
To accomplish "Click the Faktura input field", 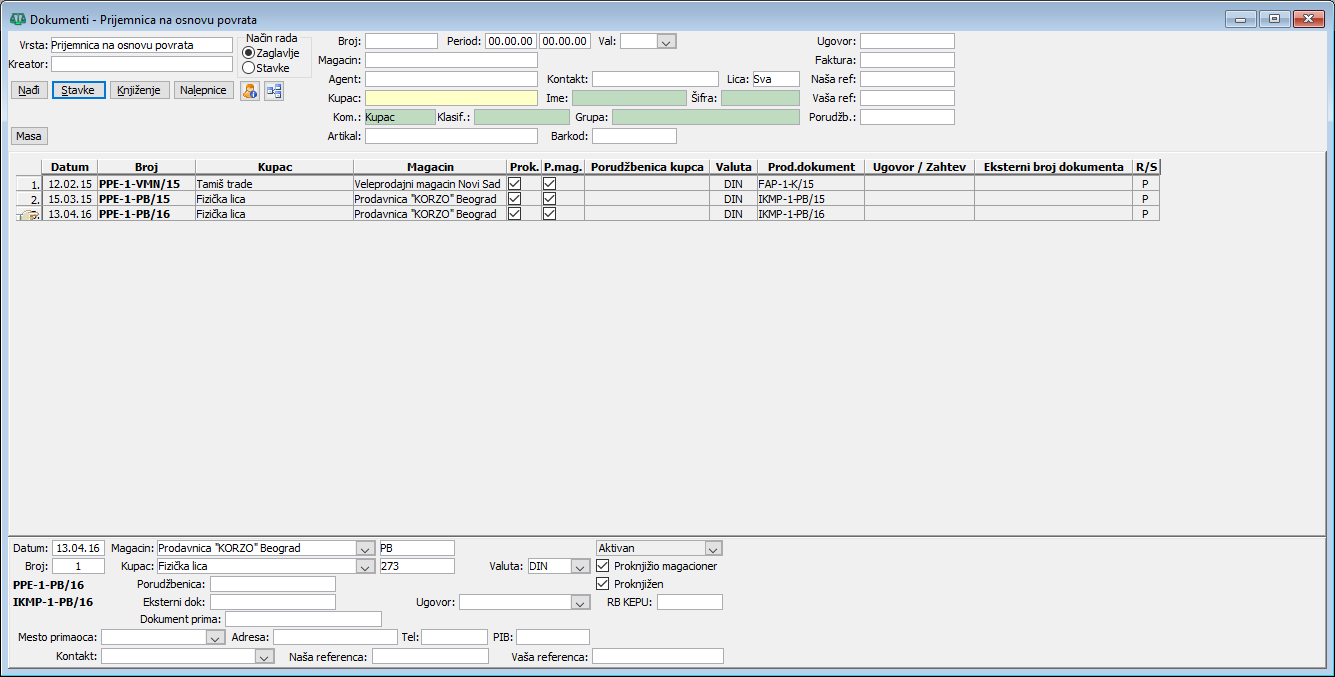I will pyautogui.click(x=907, y=60).
